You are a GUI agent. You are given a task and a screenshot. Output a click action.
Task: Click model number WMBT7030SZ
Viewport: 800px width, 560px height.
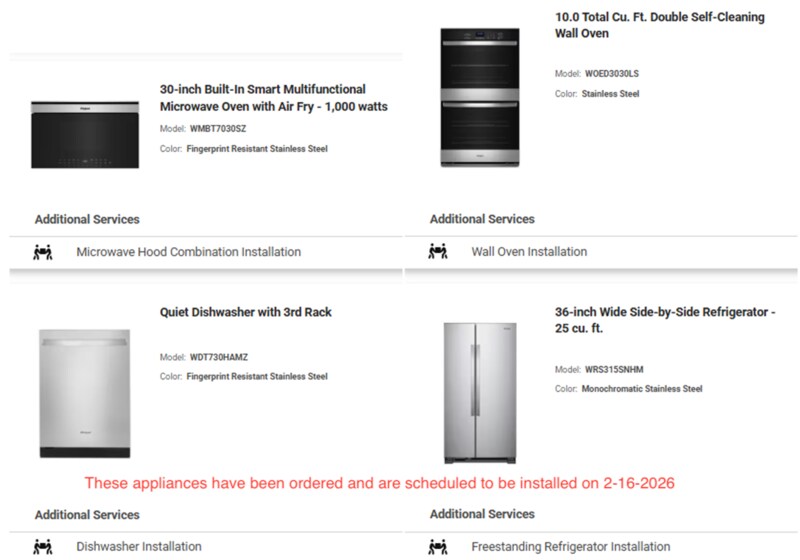pyautogui.click(x=219, y=129)
